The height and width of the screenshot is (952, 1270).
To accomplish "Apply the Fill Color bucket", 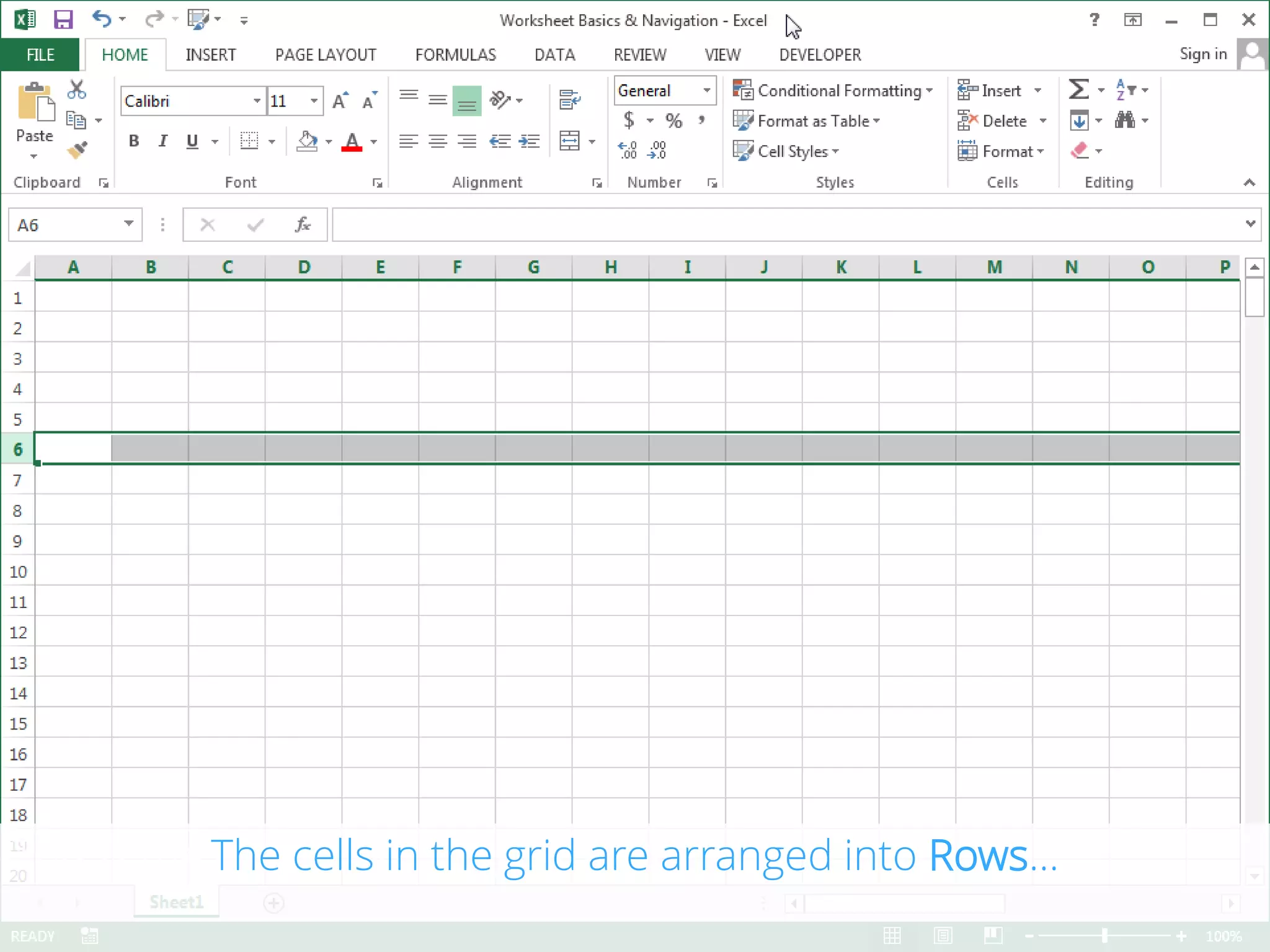I will point(307,141).
